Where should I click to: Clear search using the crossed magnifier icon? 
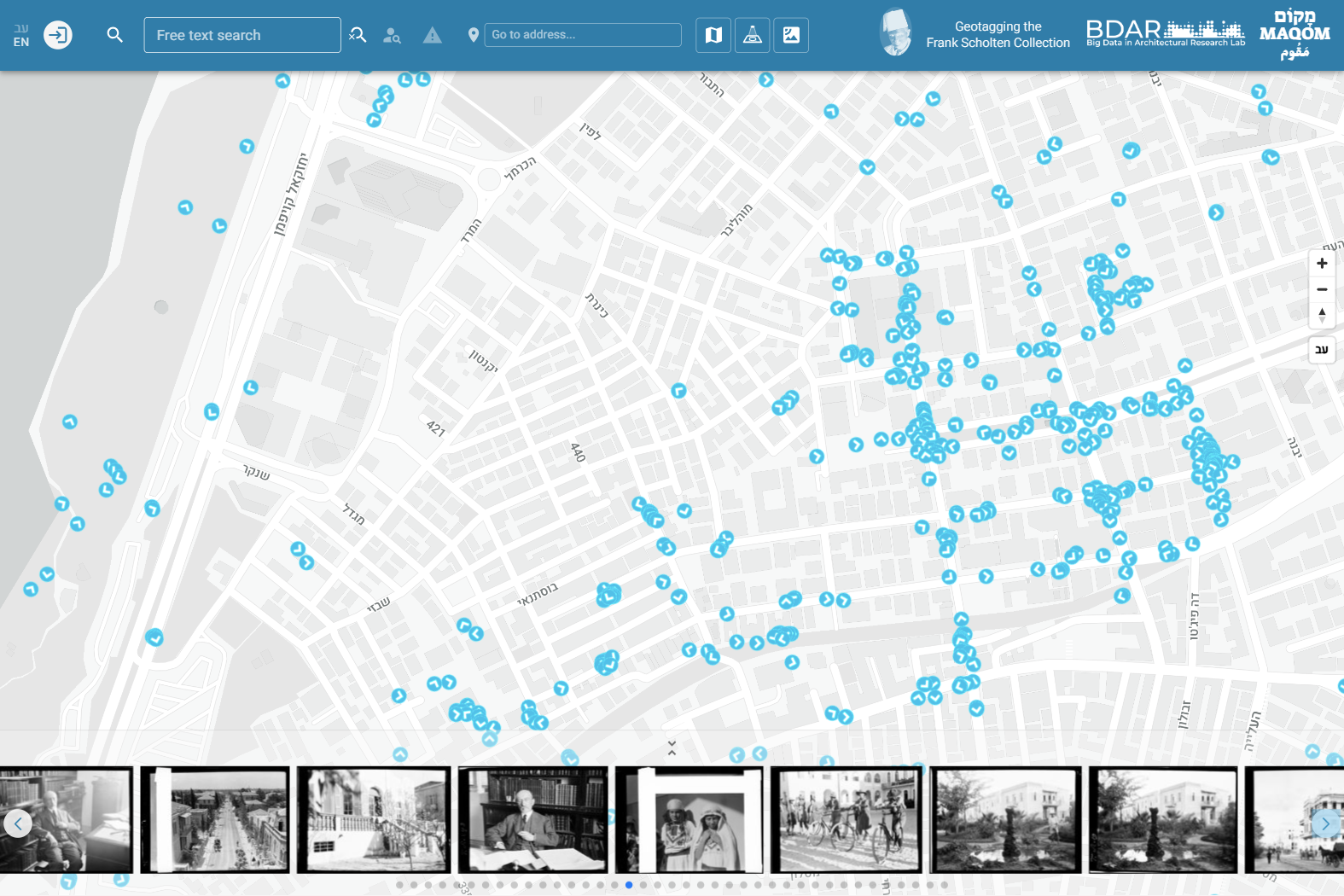pyautogui.click(x=358, y=35)
